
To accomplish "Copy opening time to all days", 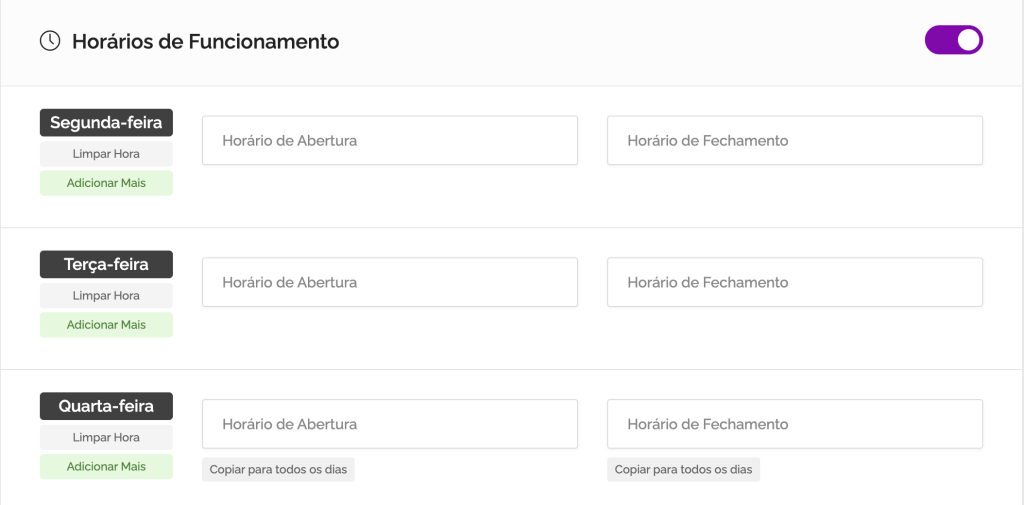I will 278,470.
